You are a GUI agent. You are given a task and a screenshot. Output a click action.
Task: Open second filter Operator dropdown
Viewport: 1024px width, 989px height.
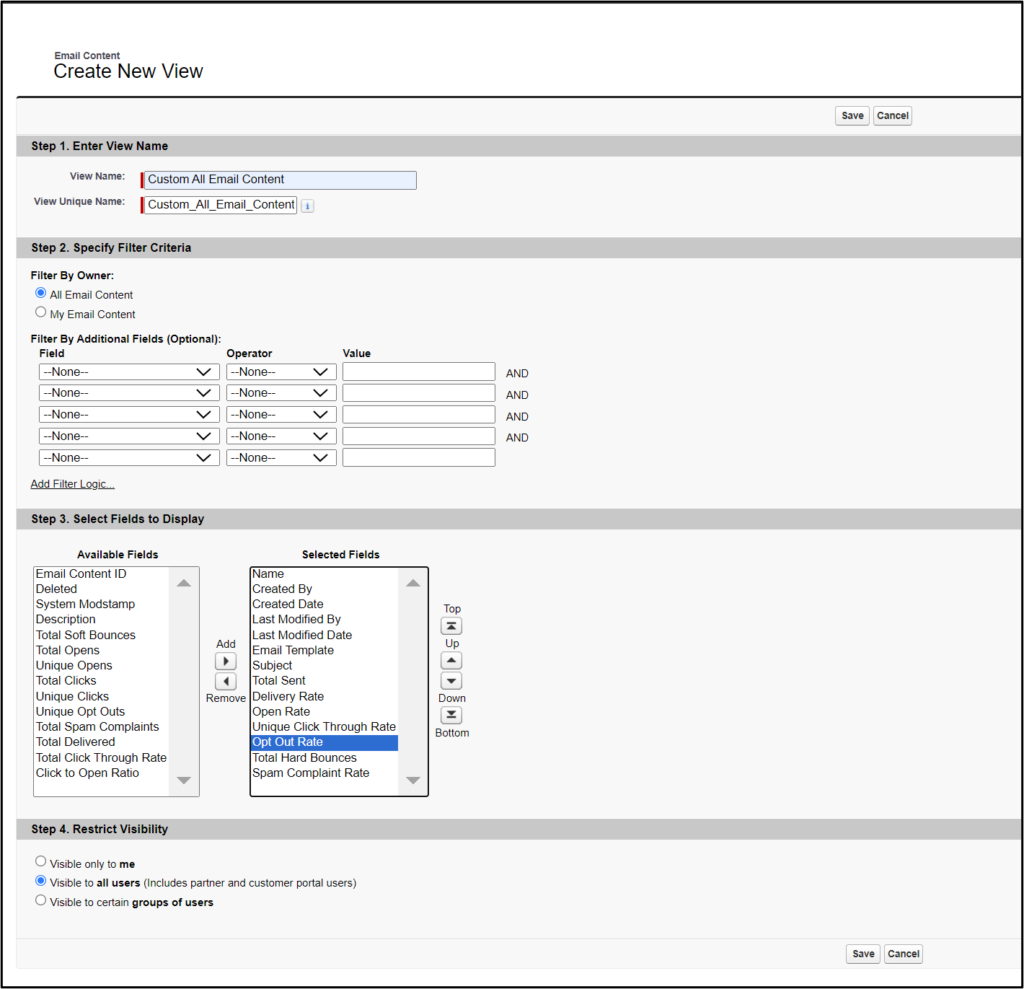(x=281, y=393)
